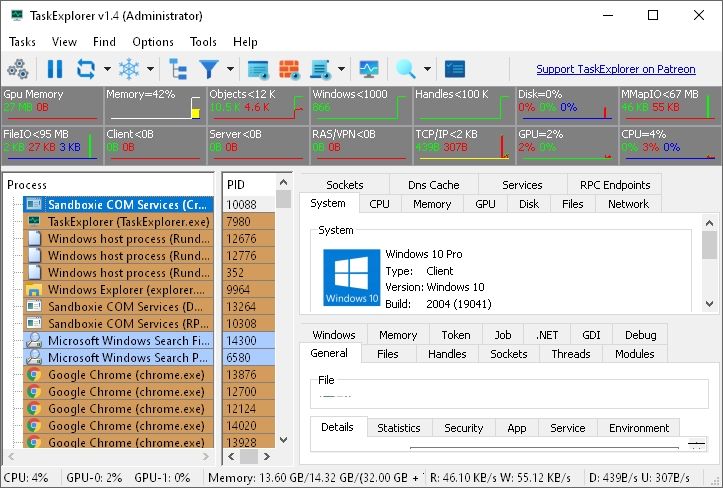Open the Help menu
This screenshot has height=488, width=723.
coord(245,42)
